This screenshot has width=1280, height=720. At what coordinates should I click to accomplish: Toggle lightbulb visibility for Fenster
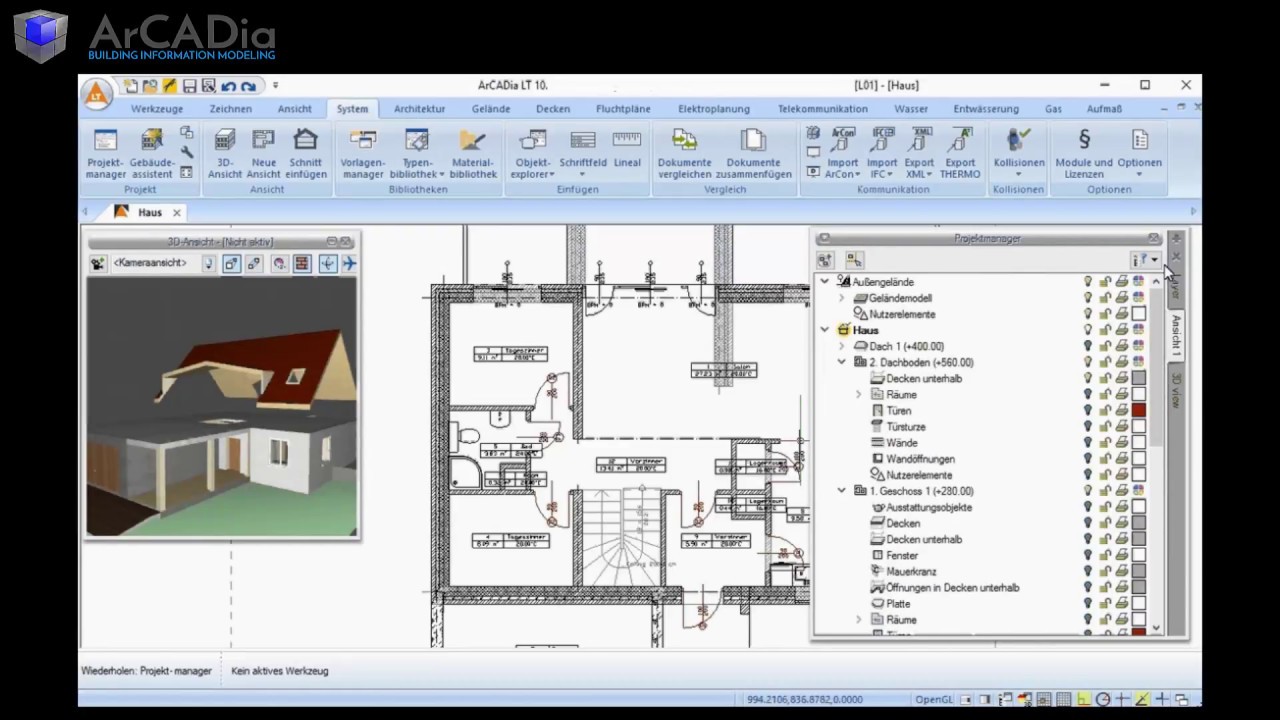[1088, 555]
